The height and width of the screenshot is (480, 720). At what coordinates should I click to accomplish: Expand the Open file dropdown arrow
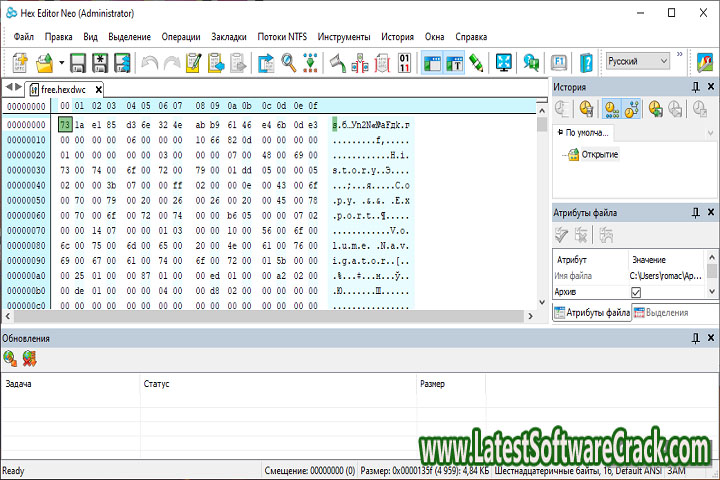[61, 62]
